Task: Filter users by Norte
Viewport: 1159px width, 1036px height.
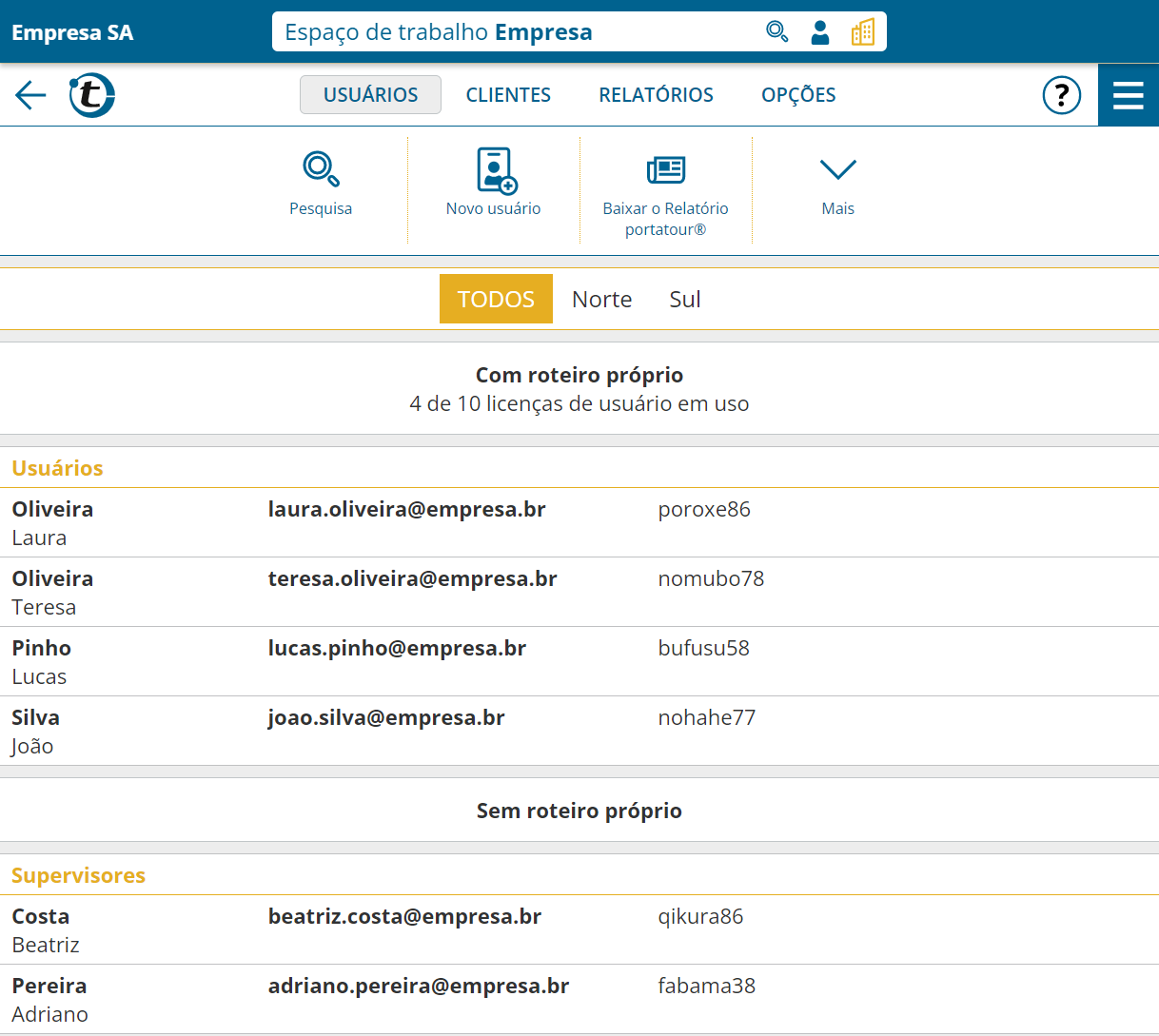Action: point(602,299)
